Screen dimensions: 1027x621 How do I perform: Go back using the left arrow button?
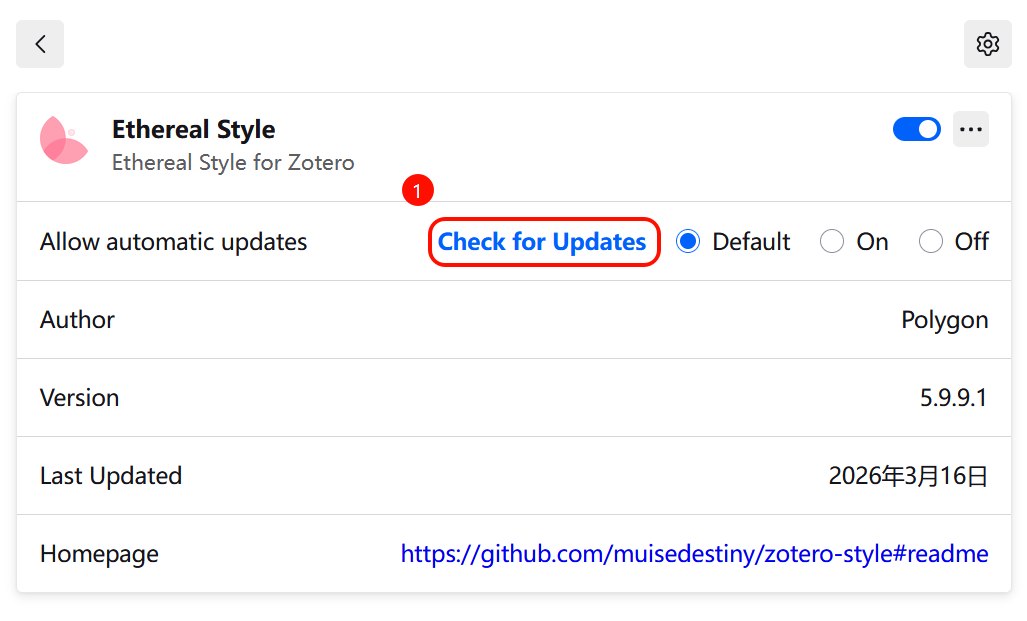[x=40, y=44]
